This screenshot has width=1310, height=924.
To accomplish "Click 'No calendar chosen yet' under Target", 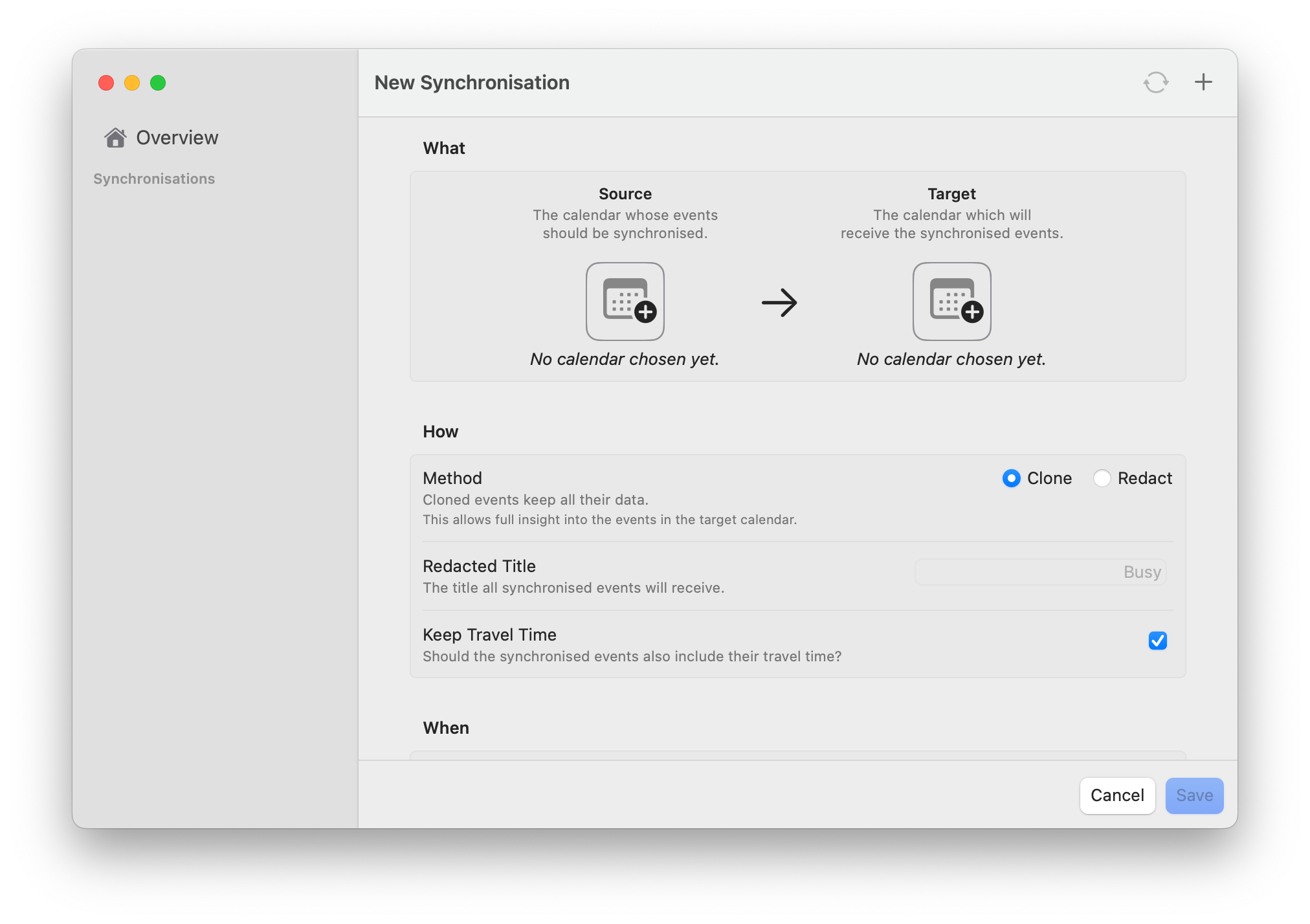I will [951, 358].
